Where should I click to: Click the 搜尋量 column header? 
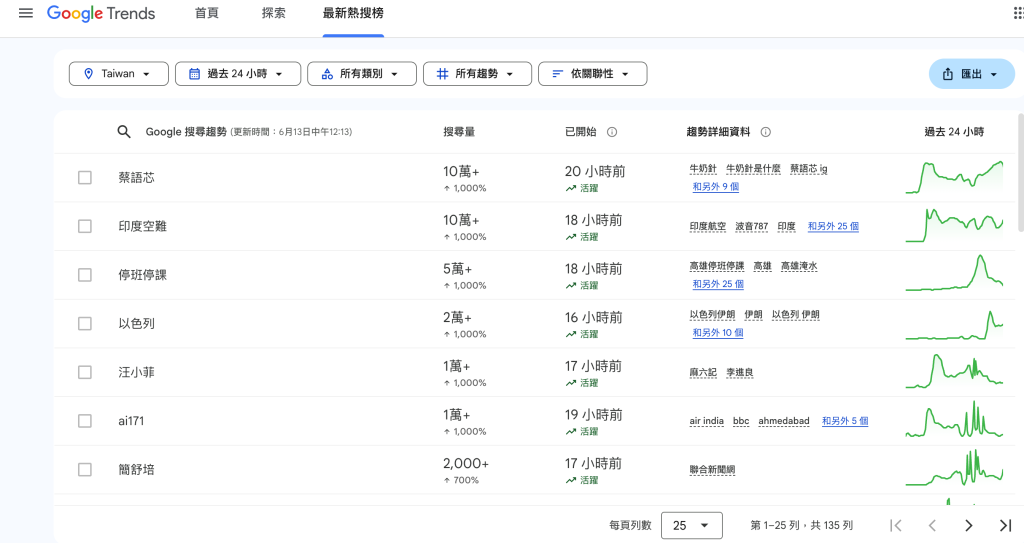(x=459, y=132)
